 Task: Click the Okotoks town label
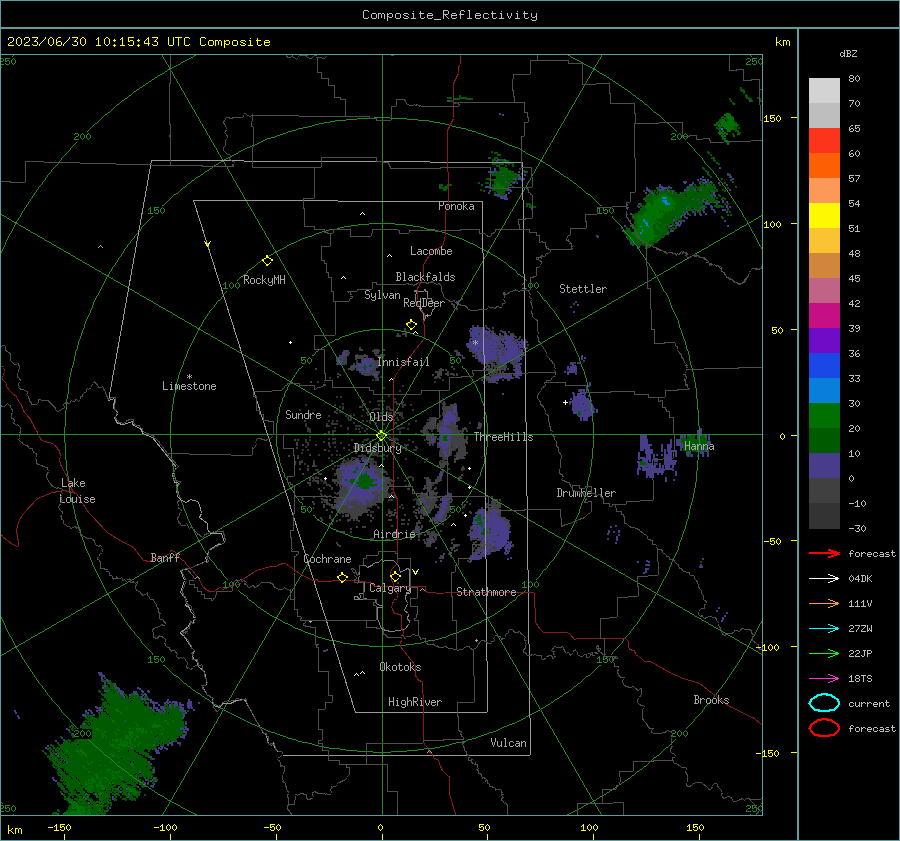pos(400,667)
